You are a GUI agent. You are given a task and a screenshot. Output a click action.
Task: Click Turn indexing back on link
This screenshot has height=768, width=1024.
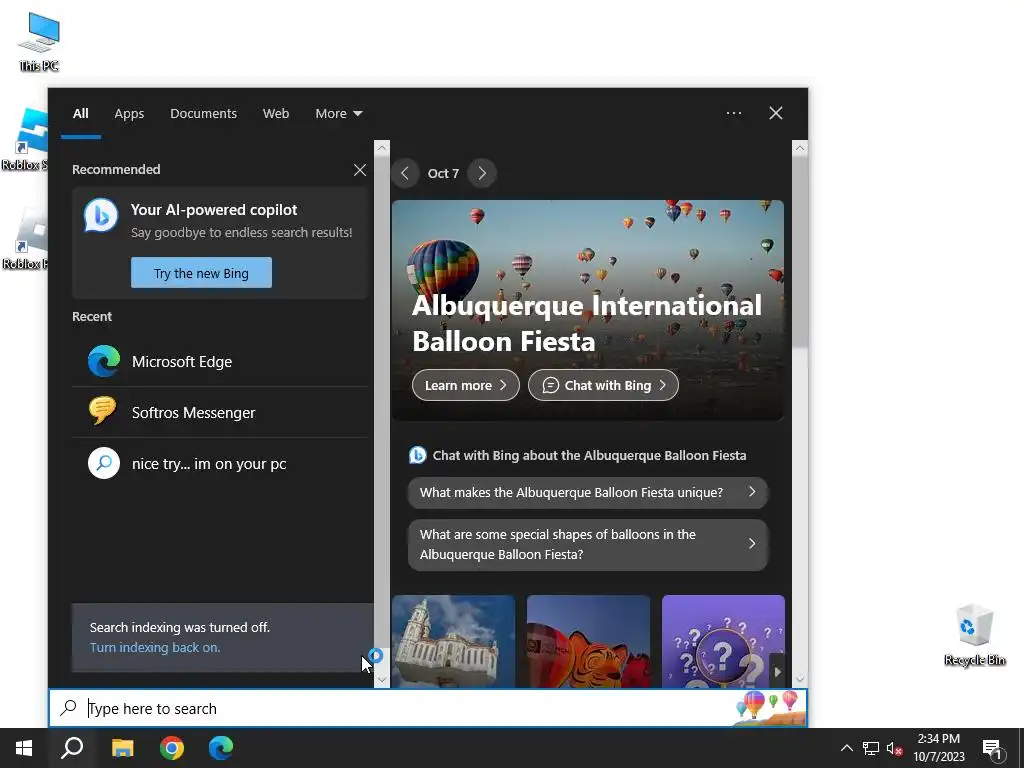tap(155, 648)
